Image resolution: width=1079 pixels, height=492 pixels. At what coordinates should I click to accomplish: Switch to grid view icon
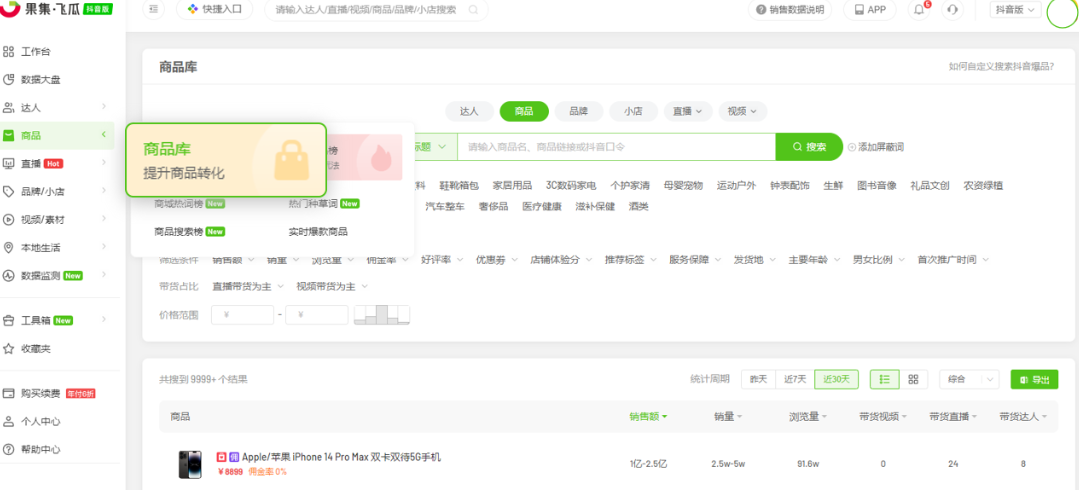pos(913,379)
